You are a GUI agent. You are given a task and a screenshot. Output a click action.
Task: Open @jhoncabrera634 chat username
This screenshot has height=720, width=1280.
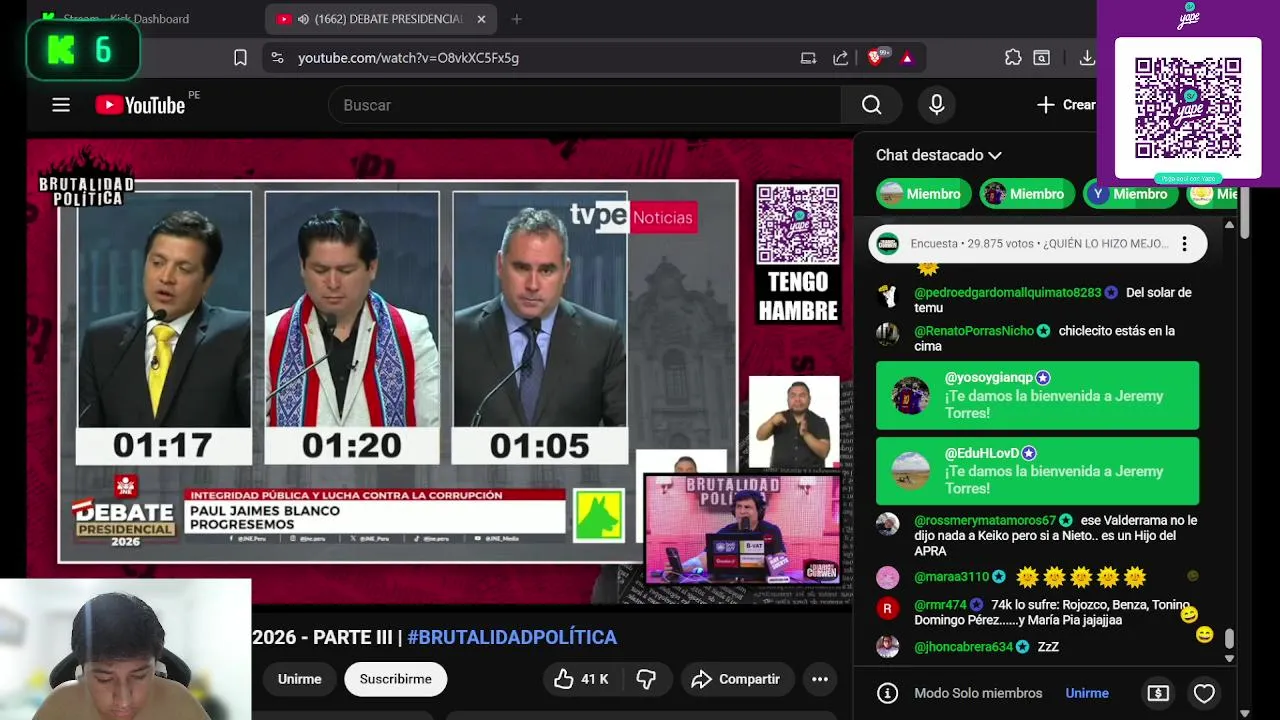coord(963,647)
